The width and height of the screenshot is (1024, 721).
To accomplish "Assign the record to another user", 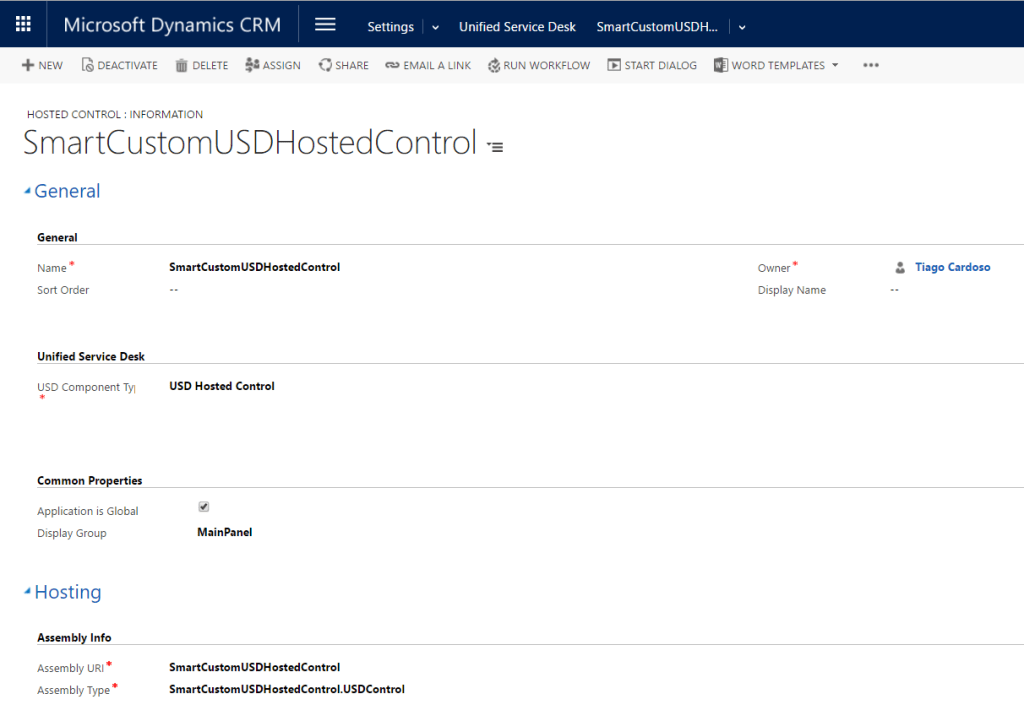I will point(272,65).
